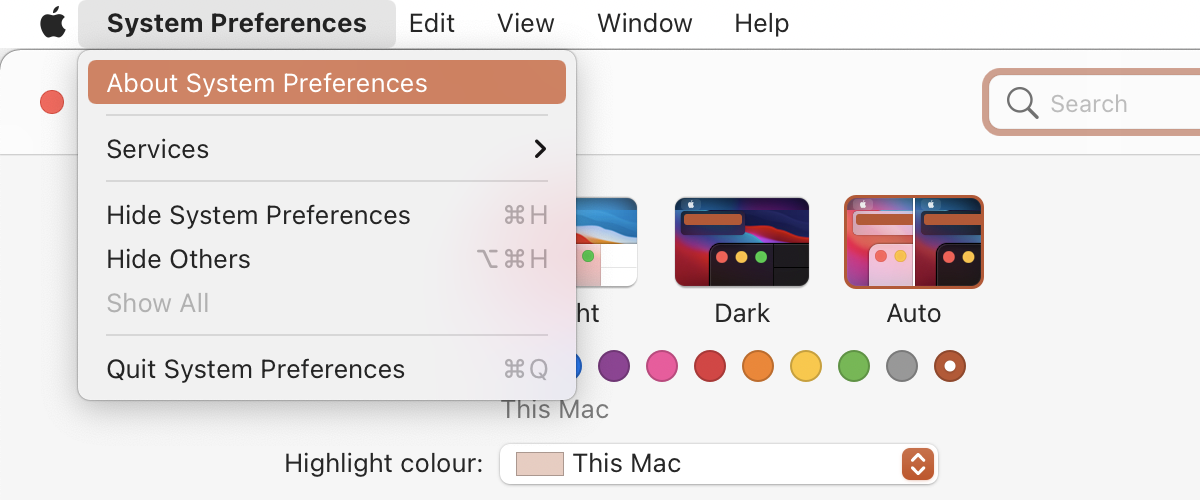Choose the green accent colour
The width and height of the screenshot is (1200, 500).
point(854,366)
